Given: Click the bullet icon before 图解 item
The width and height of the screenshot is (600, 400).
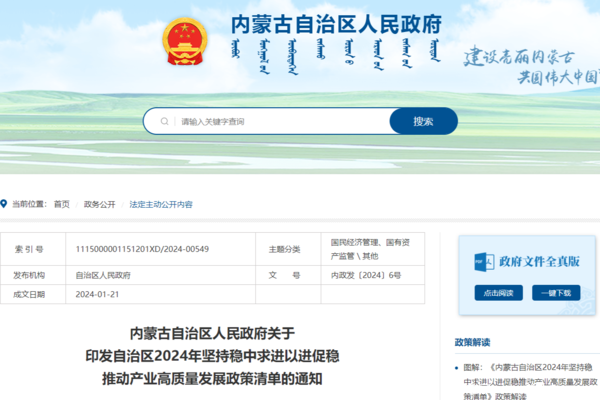Looking at the screenshot, I should 457,368.
